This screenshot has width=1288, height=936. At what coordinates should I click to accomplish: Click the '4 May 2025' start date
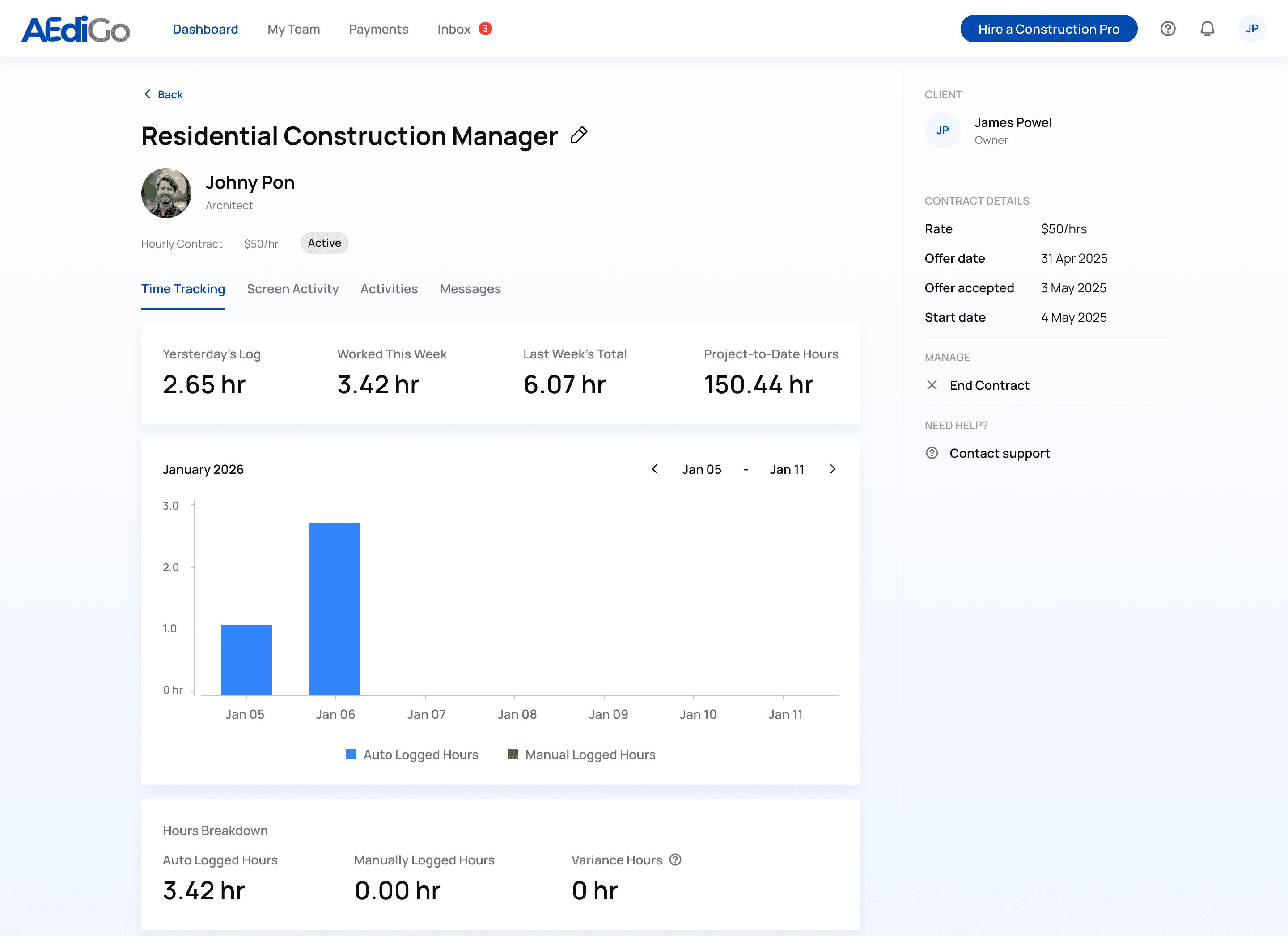pyautogui.click(x=1074, y=317)
